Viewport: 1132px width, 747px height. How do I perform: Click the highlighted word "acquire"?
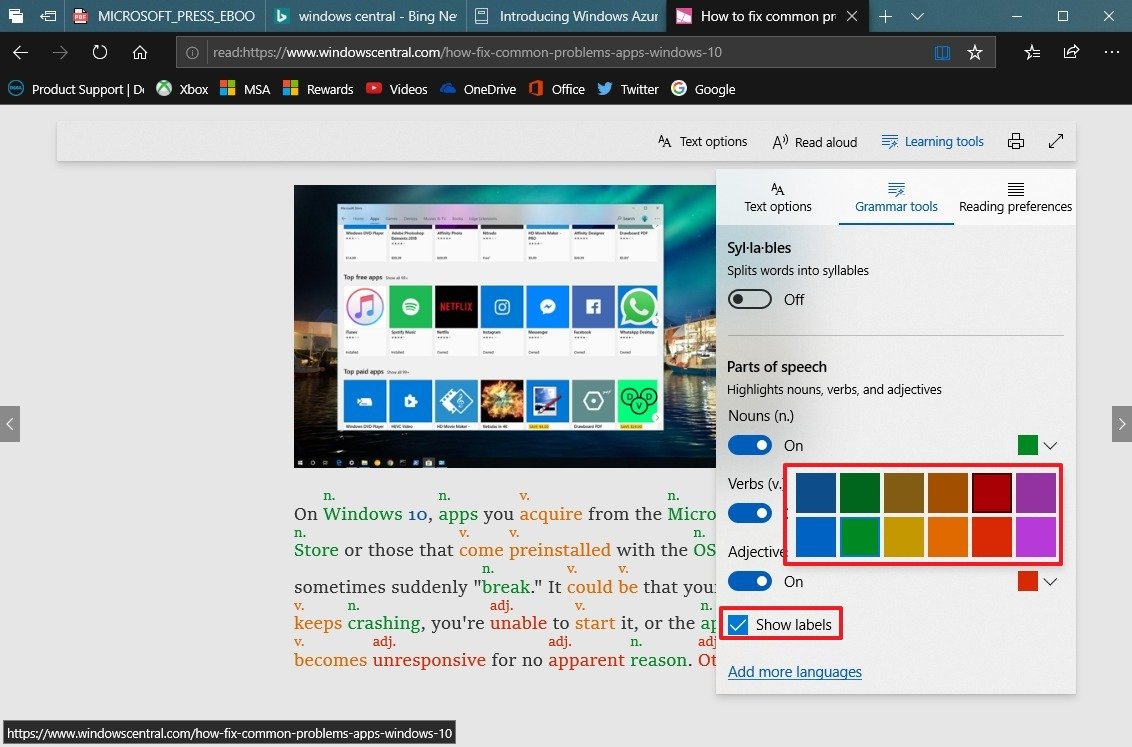551,514
